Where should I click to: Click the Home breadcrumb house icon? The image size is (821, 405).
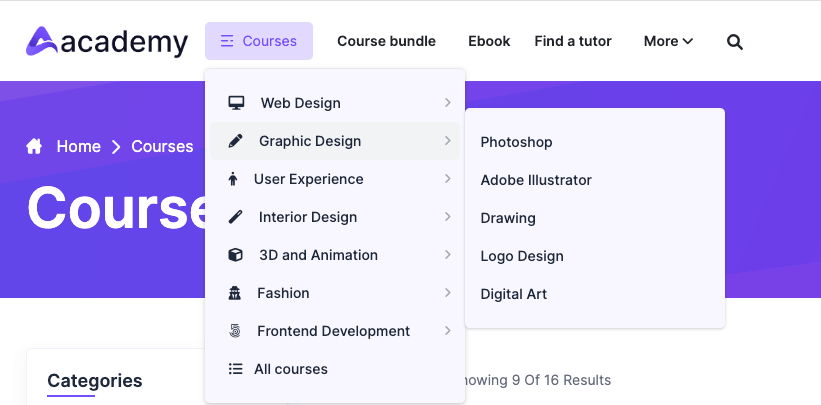point(35,147)
